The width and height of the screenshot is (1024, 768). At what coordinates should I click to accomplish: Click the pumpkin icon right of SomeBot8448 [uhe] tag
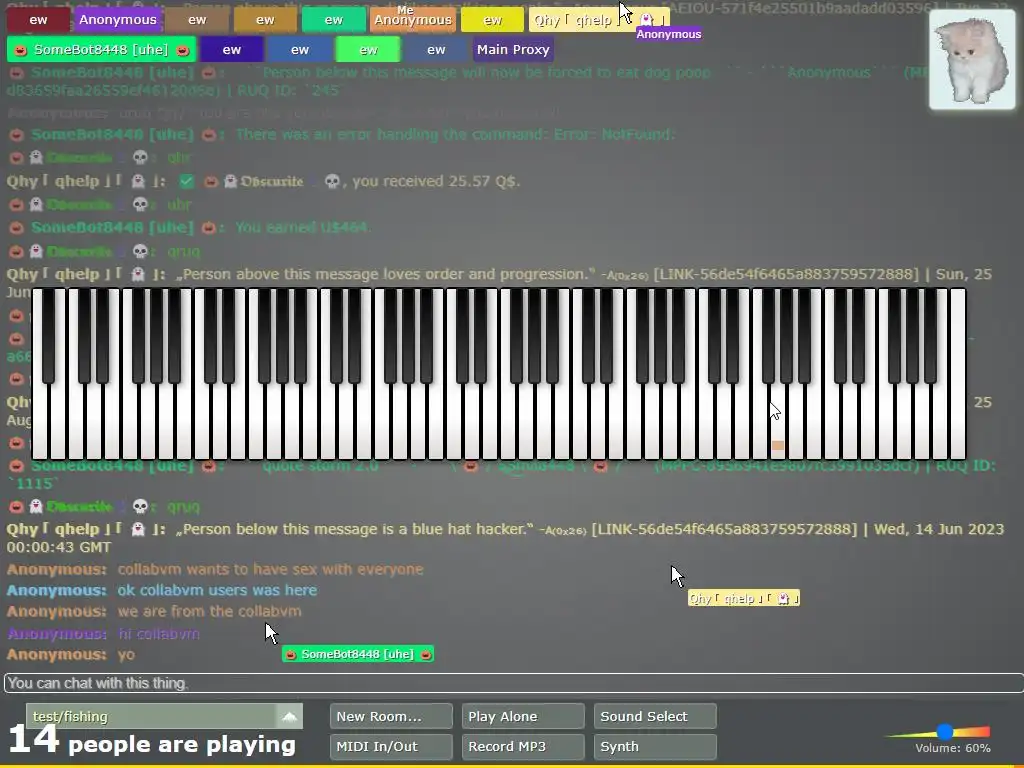tap(183, 50)
